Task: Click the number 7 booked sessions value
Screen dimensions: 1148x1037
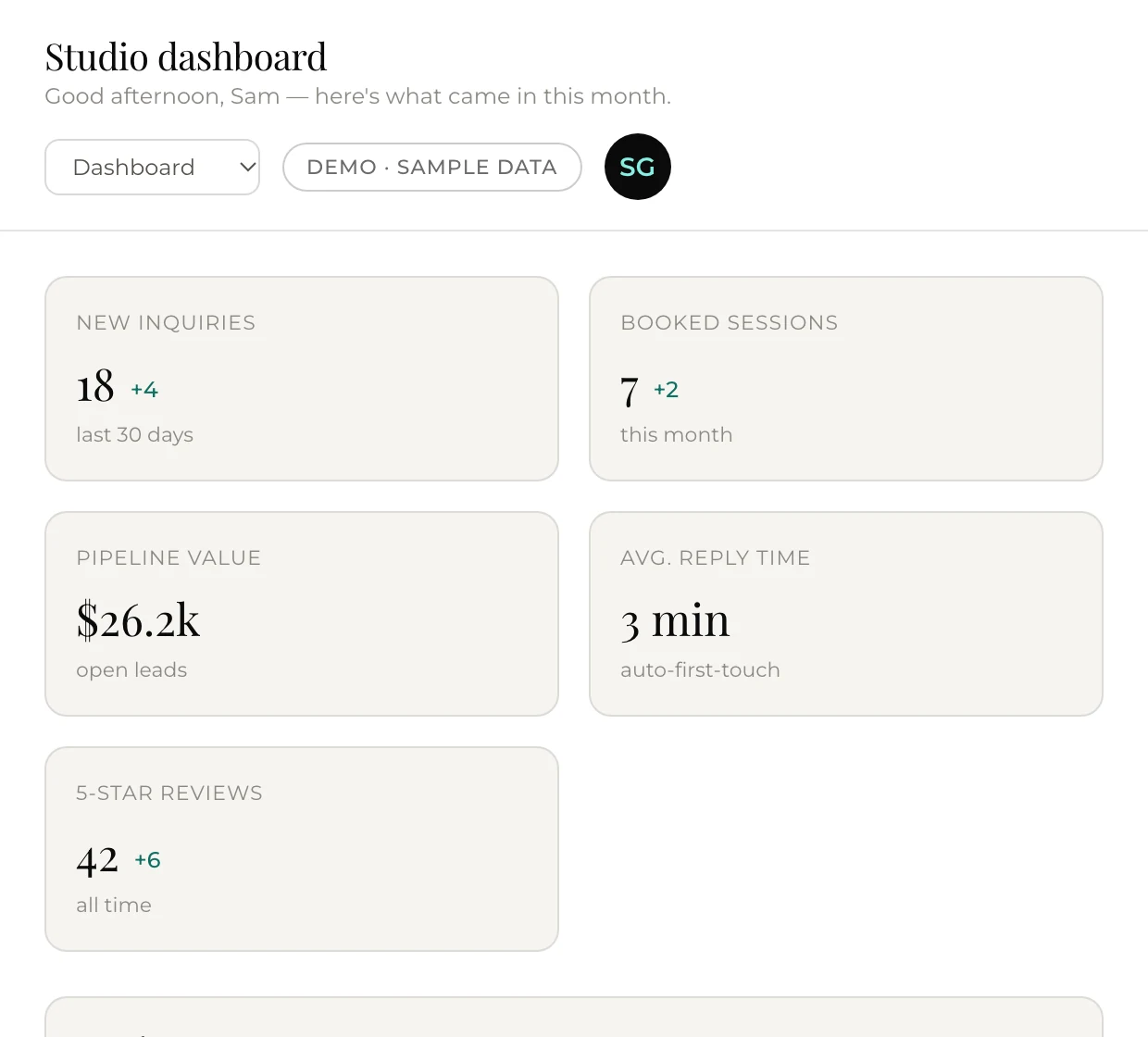Action: (x=630, y=391)
